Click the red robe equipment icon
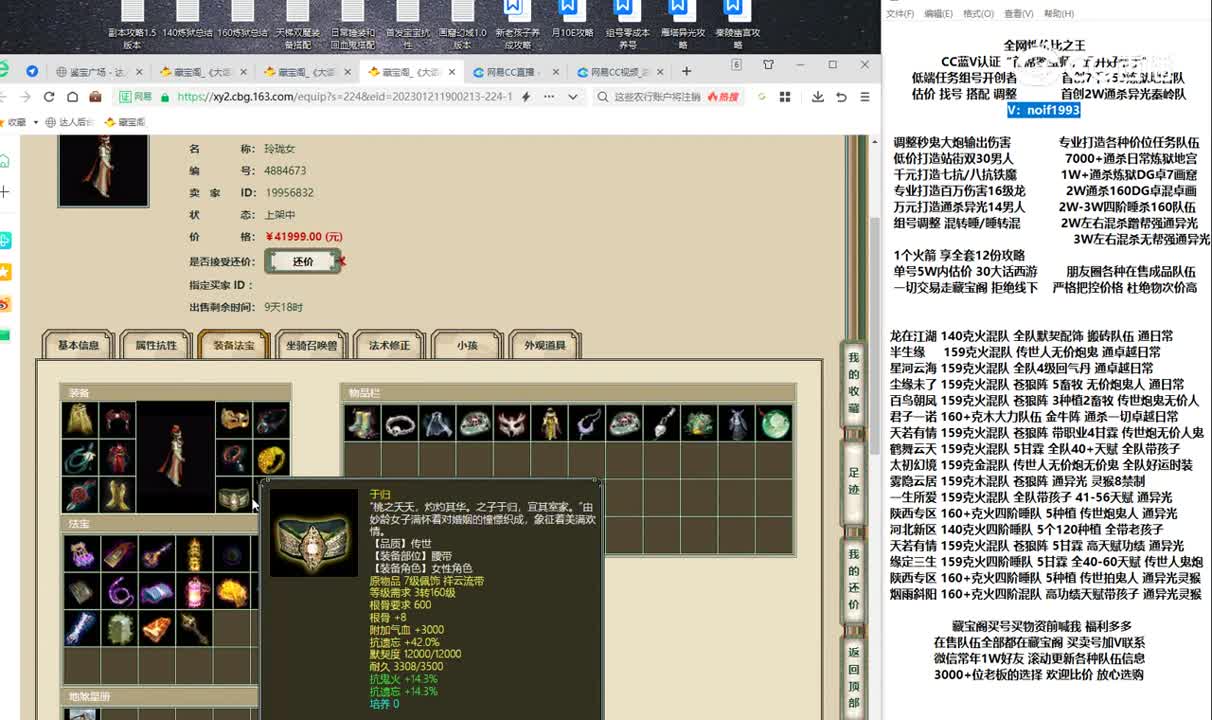 tap(117, 458)
